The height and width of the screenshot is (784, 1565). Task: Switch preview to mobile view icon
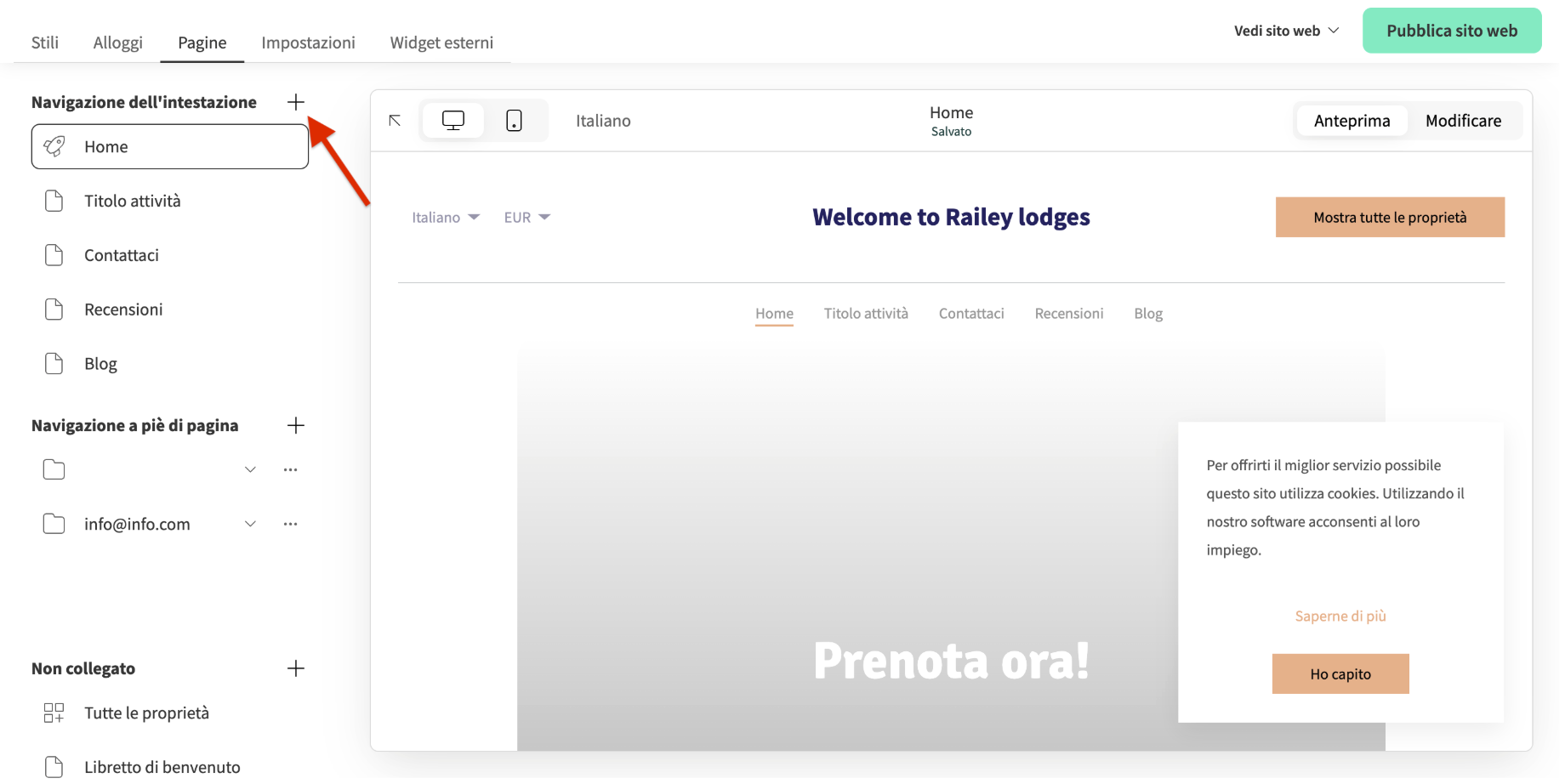[x=514, y=120]
